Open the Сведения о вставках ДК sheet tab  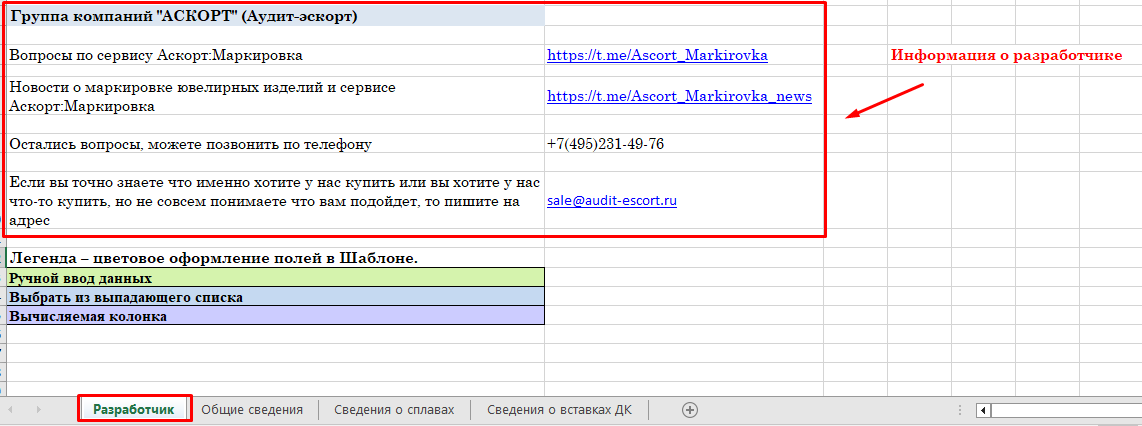pyautogui.click(x=559, y=409)
